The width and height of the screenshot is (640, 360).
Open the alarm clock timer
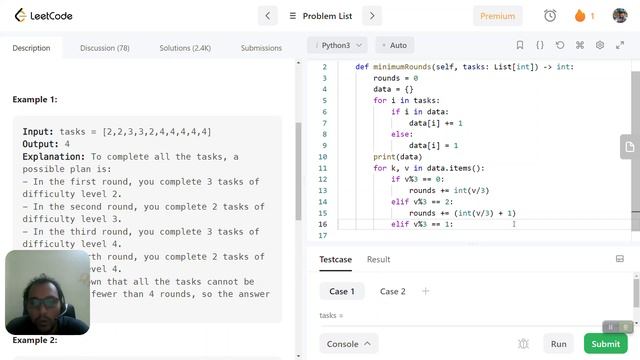pyautogui.click(x=550, y=16)
